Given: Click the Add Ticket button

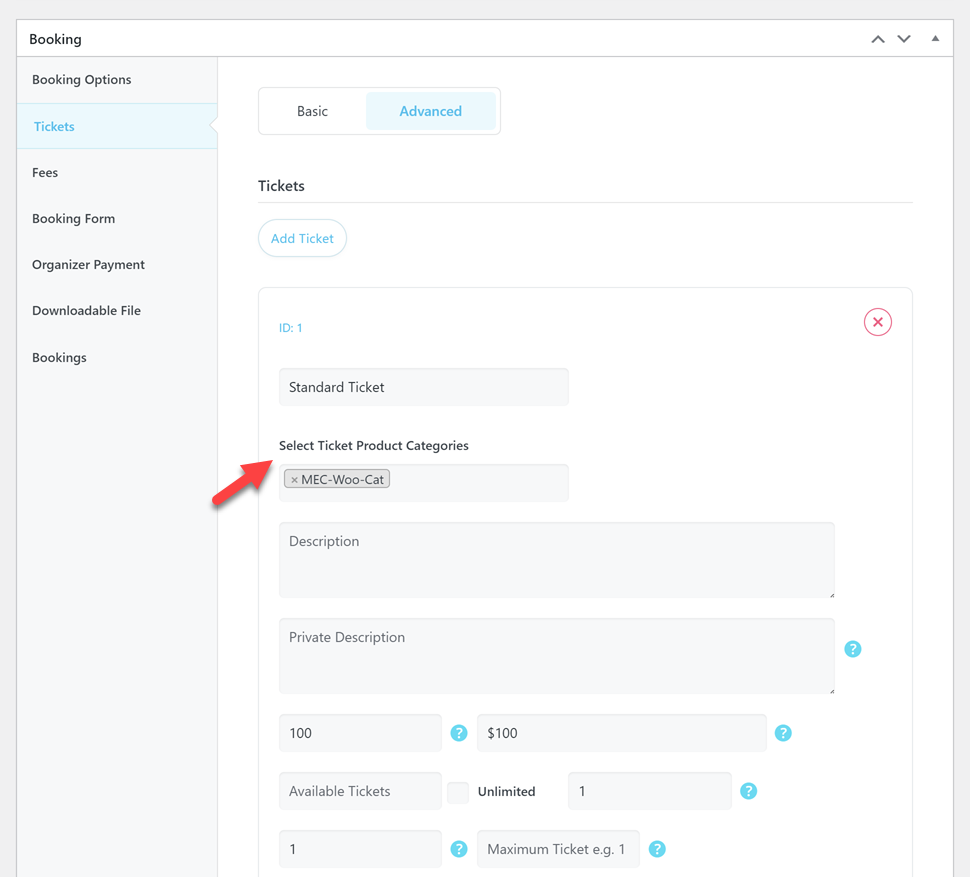Looking at the screenshot, I should 302,238.
